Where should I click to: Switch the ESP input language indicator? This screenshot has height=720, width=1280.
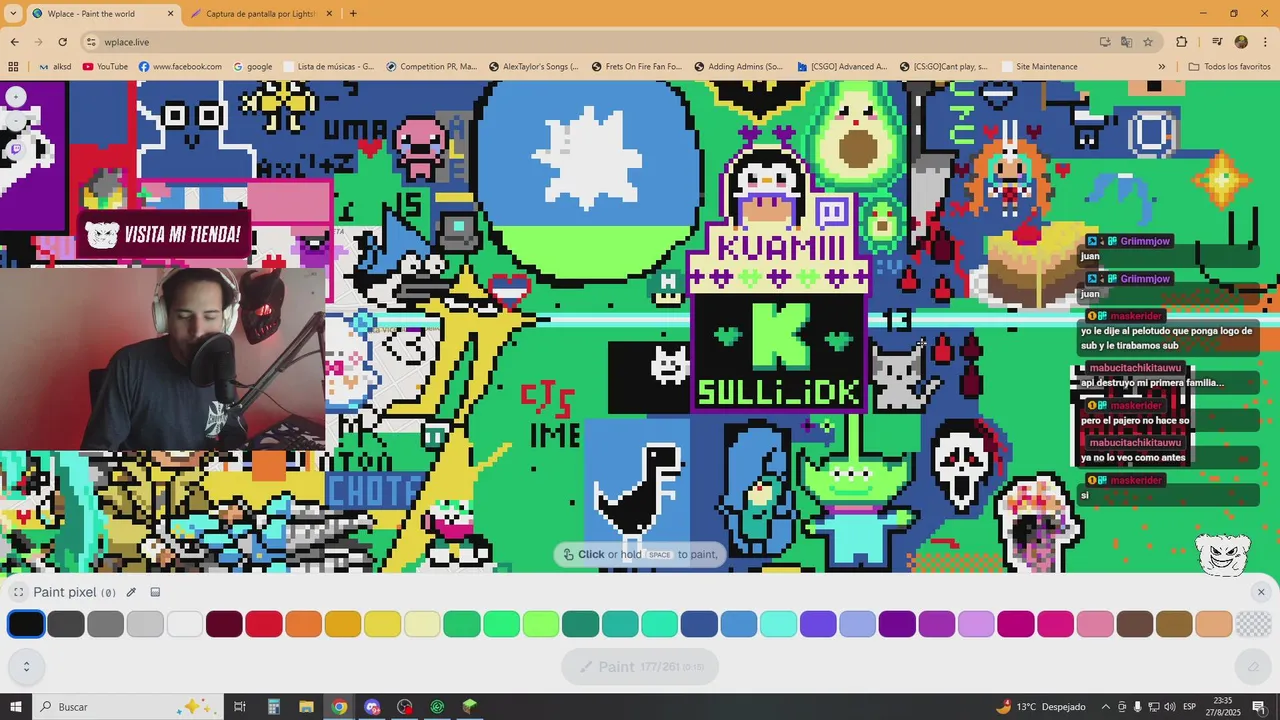[1191, 707]
